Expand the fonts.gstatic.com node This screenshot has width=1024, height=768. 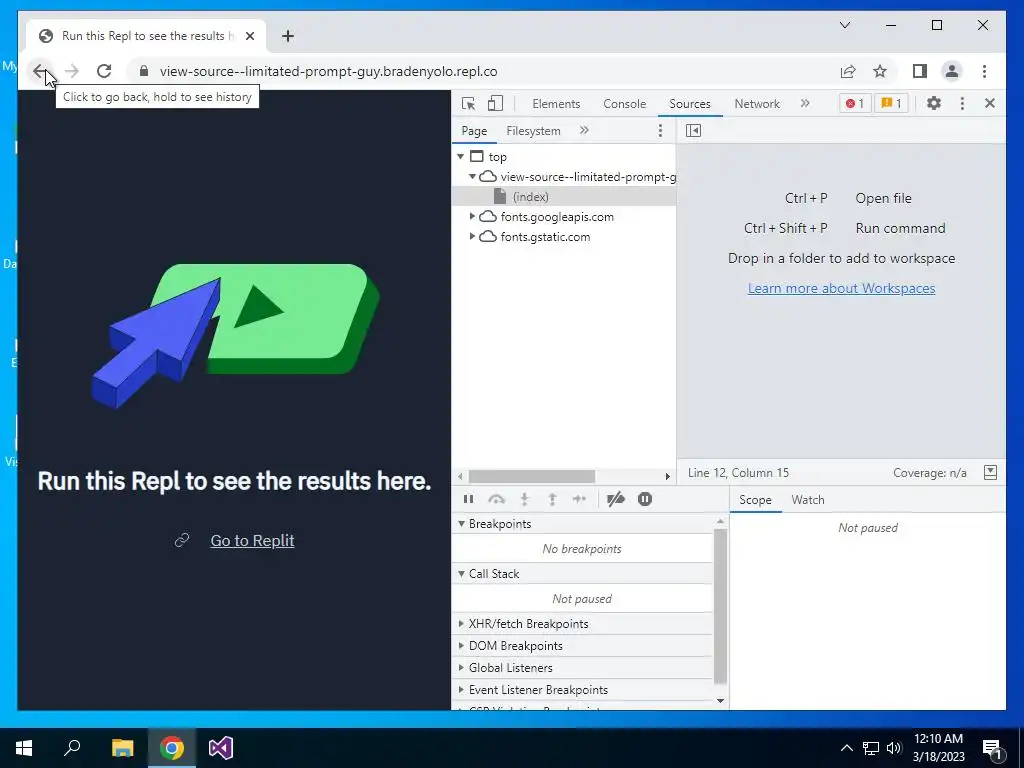(x=472, y=236)
